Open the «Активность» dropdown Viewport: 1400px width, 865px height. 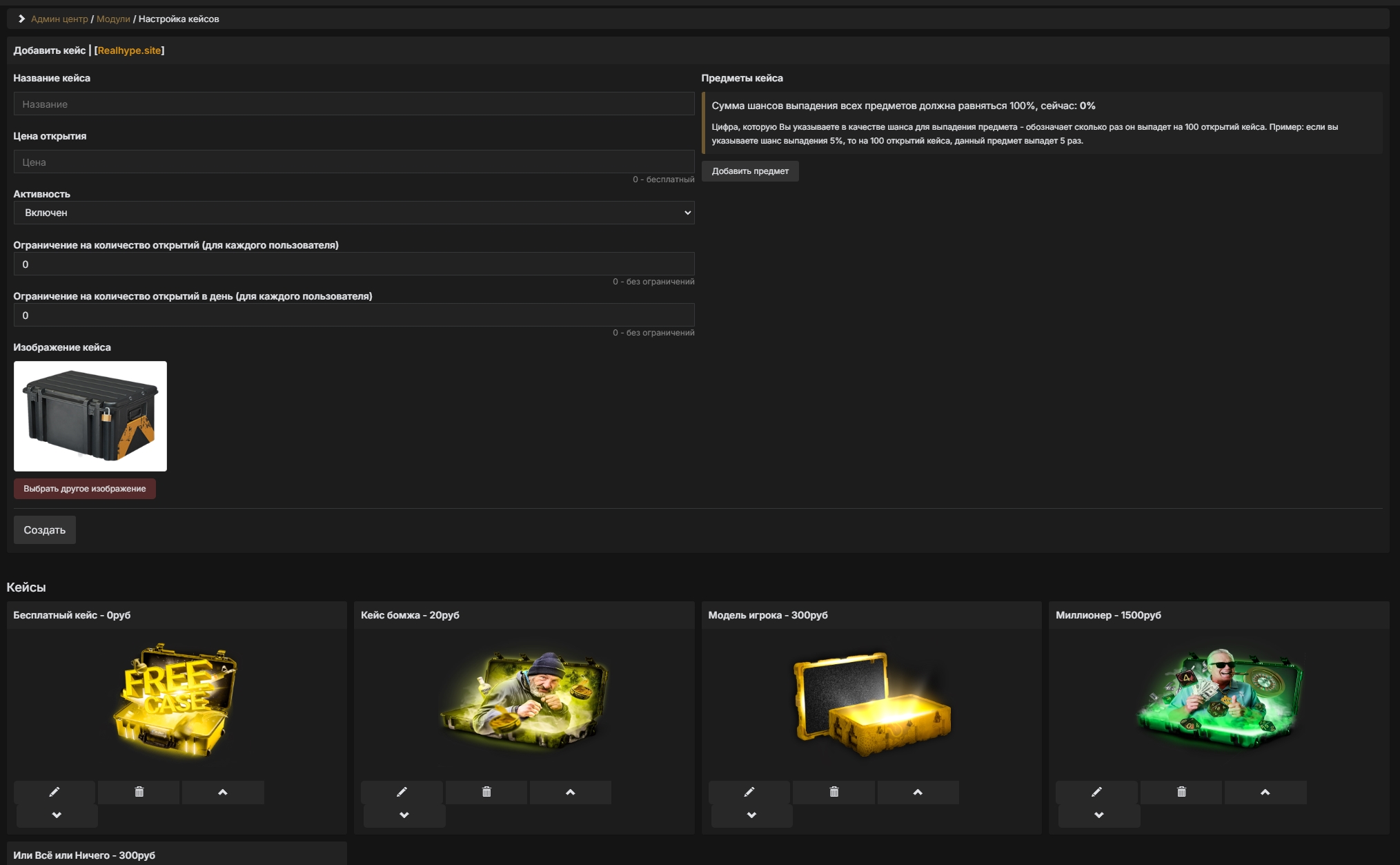tap(354, 213)
